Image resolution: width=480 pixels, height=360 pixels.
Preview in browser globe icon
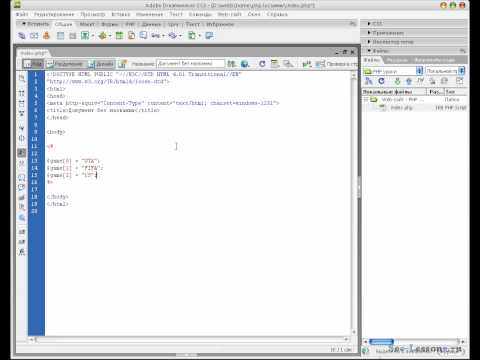pos(245,63)
